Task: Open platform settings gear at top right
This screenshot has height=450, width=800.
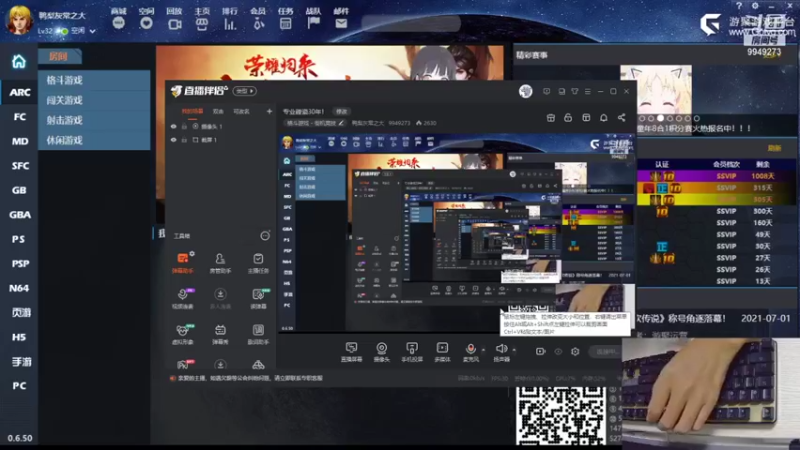Action: 755,6
